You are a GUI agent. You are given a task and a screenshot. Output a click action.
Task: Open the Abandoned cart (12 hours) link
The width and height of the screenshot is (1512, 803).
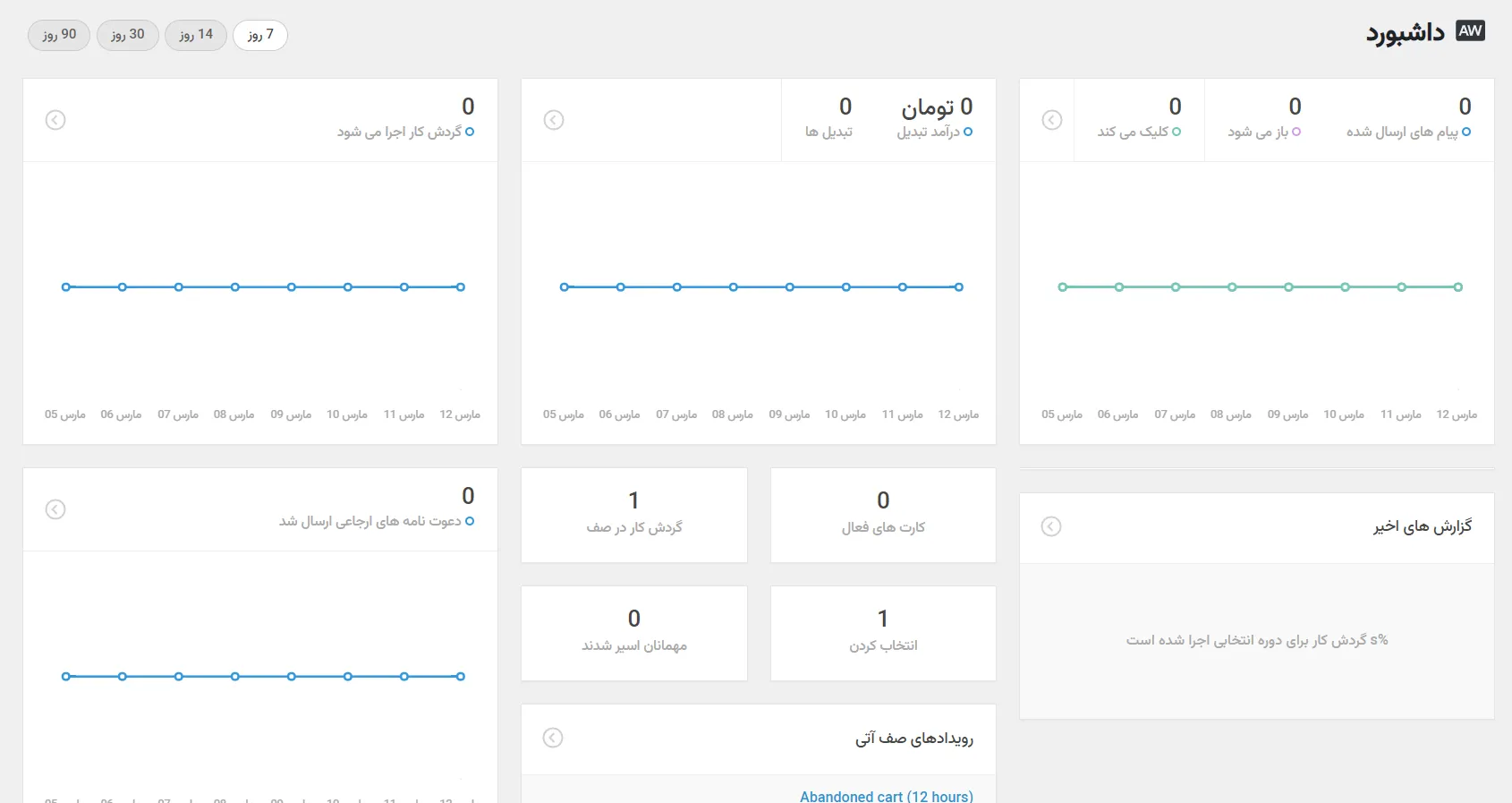pos(887,796)
